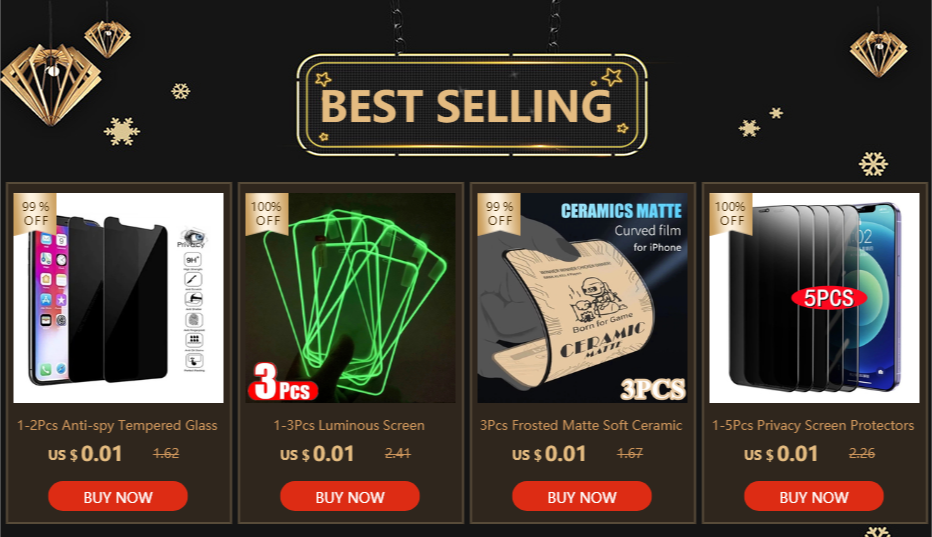The height and width of the screenshot is (537, 932).
Task: Click the privacy eye icon on first product
Action: pos(191,237)
